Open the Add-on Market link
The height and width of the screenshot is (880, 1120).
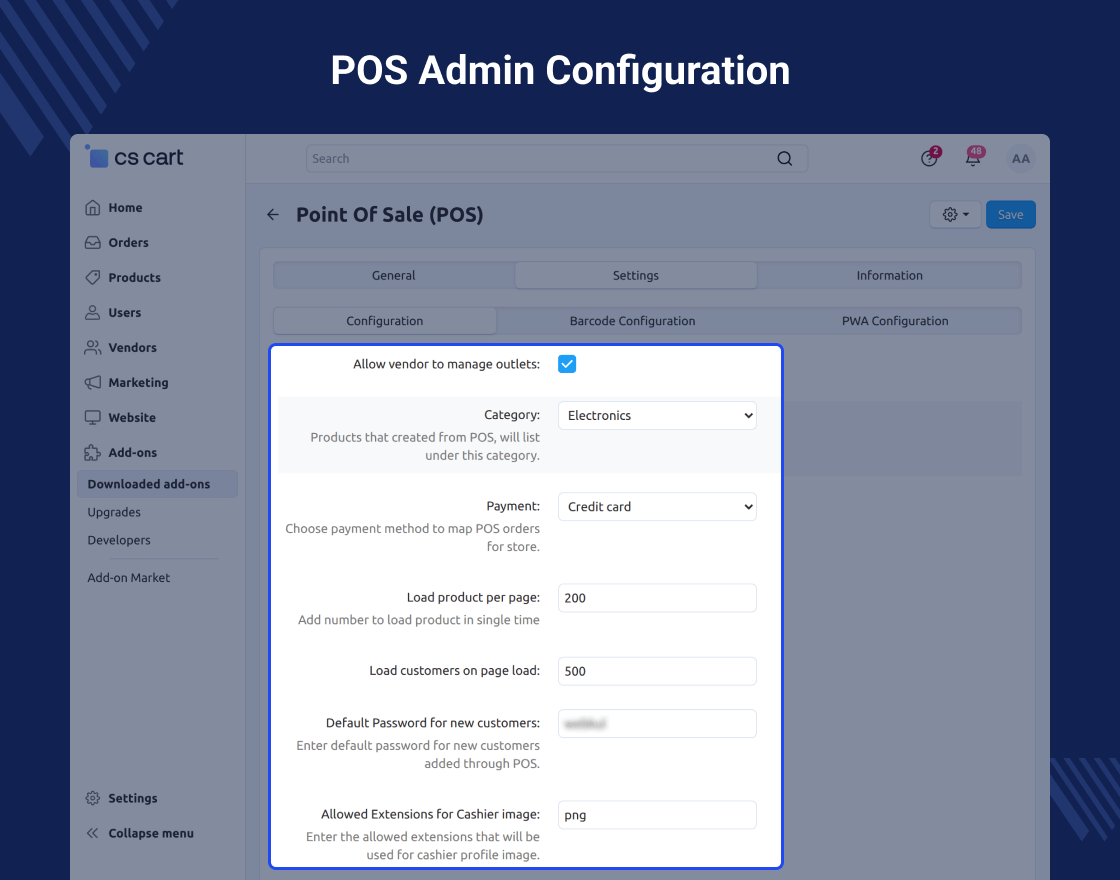(128, 578)
